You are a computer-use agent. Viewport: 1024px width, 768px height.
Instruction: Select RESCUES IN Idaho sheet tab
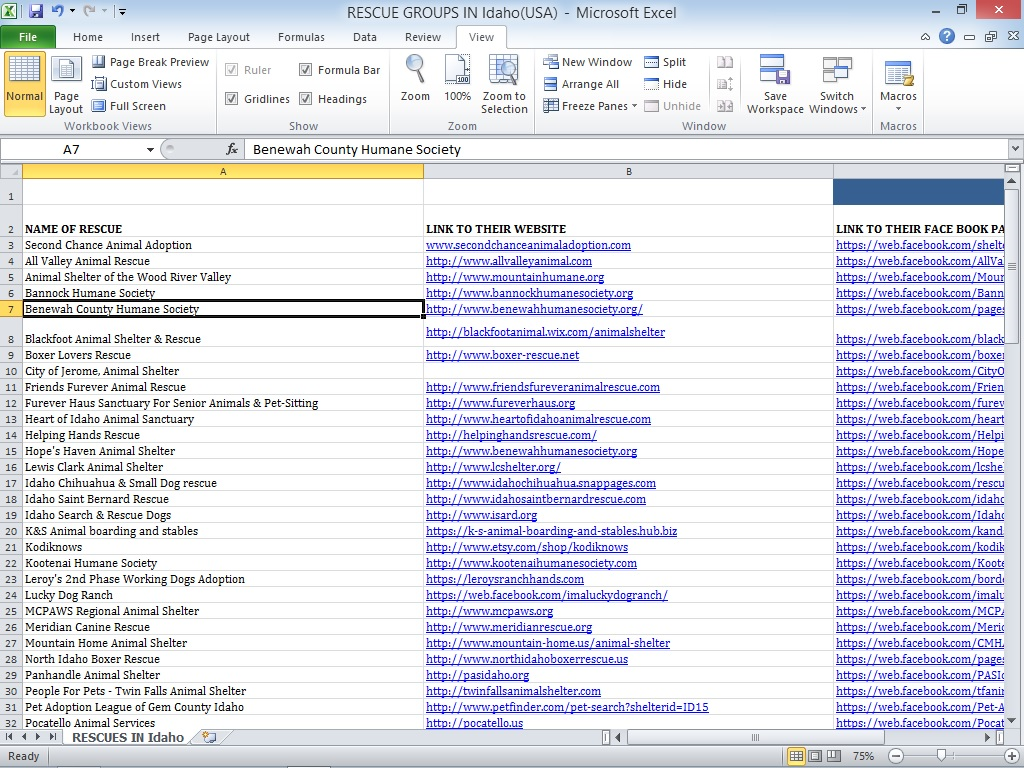coord(127,737)
